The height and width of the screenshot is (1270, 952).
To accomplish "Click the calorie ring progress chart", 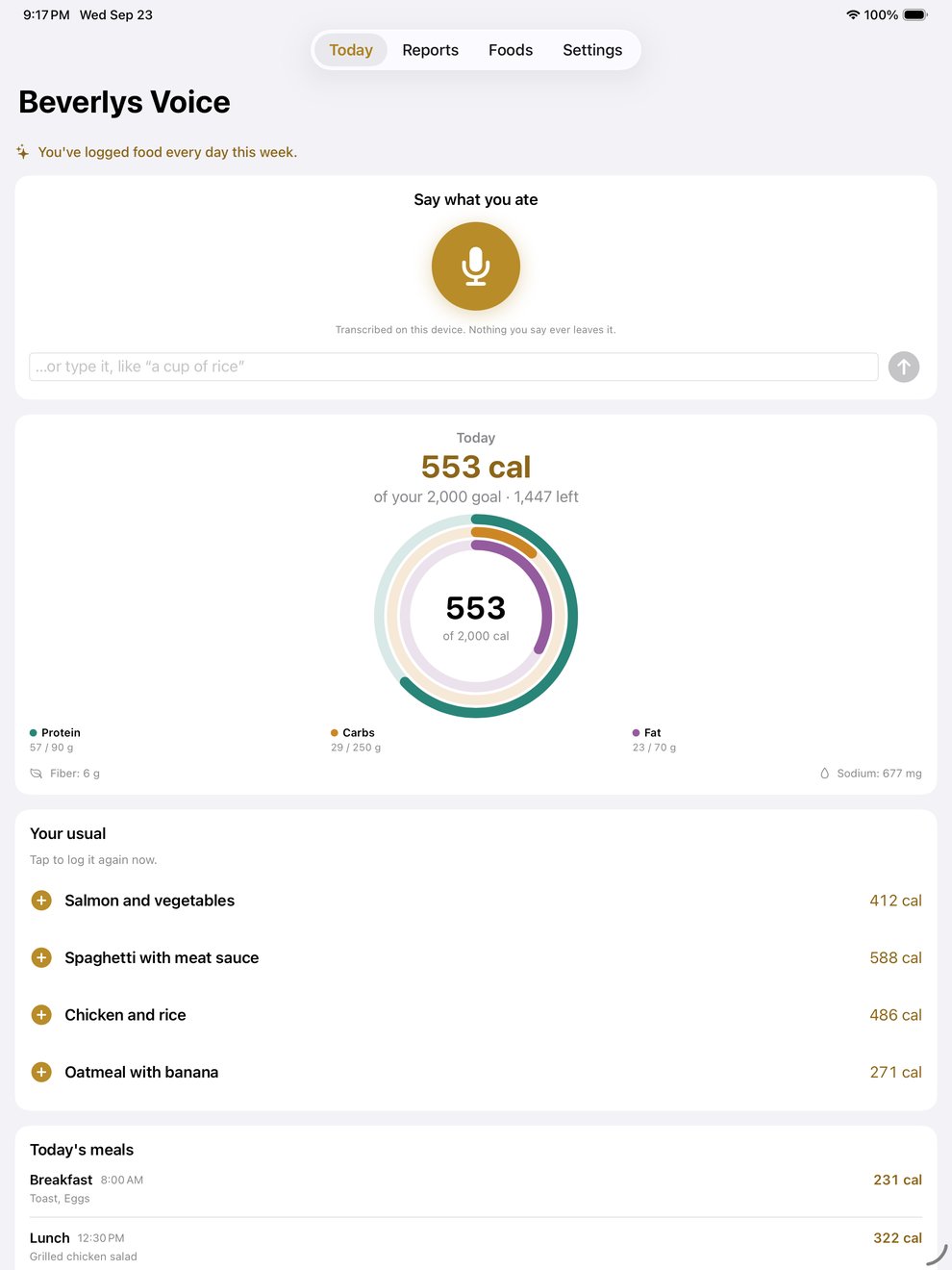I will pyautogui.click(x=476, y=616).
